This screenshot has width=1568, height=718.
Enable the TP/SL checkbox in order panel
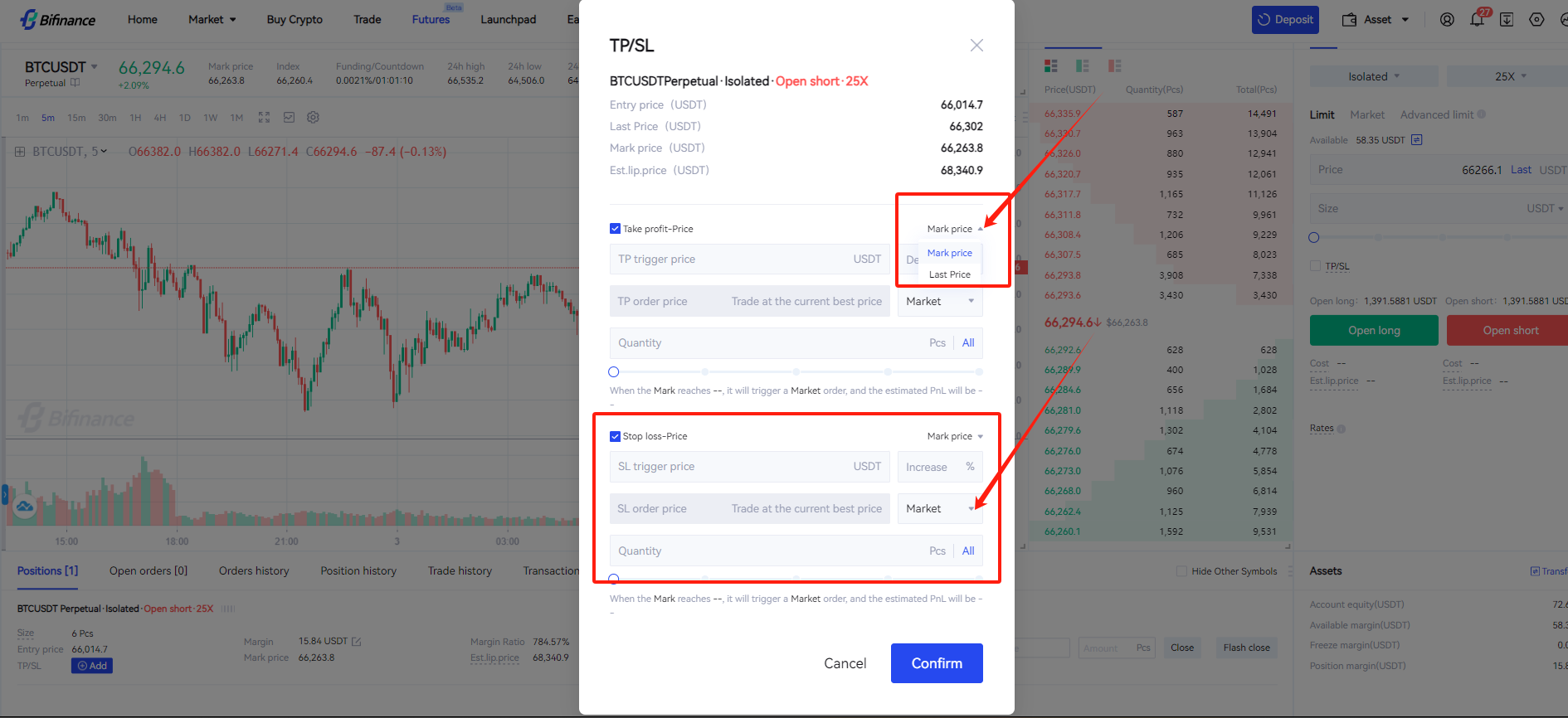coord(1315,266)
